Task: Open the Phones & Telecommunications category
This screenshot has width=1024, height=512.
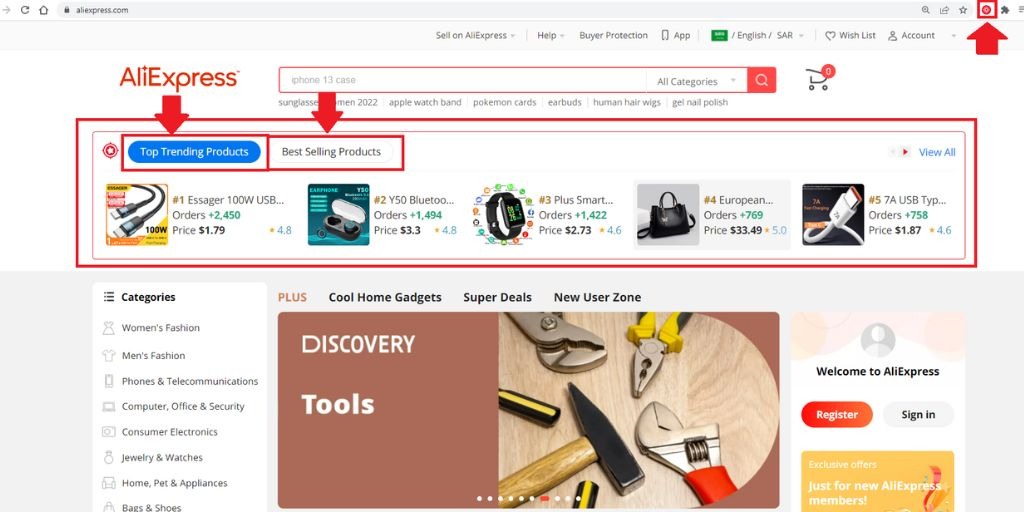Action: 190,381
